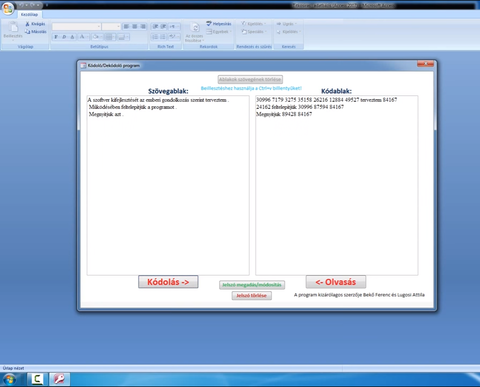Screen dimensions: 480x387
Task: Click the Kódolás -> button
Action: click(x=168, y=282)
